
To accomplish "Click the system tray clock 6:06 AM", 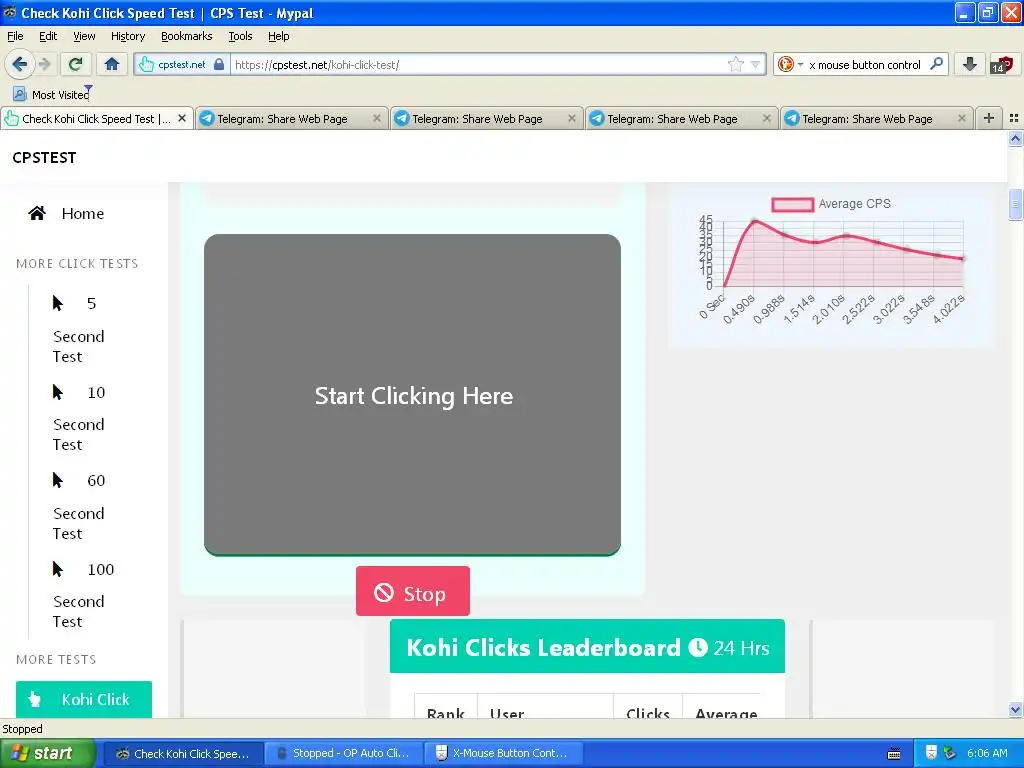I will point(987,753).
